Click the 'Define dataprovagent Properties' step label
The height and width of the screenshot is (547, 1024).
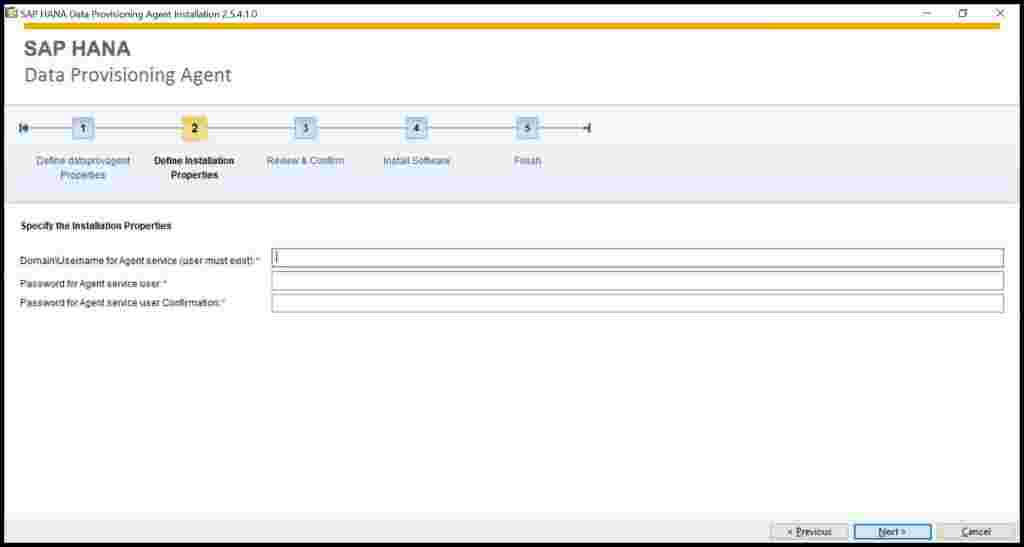click(83, 168)
